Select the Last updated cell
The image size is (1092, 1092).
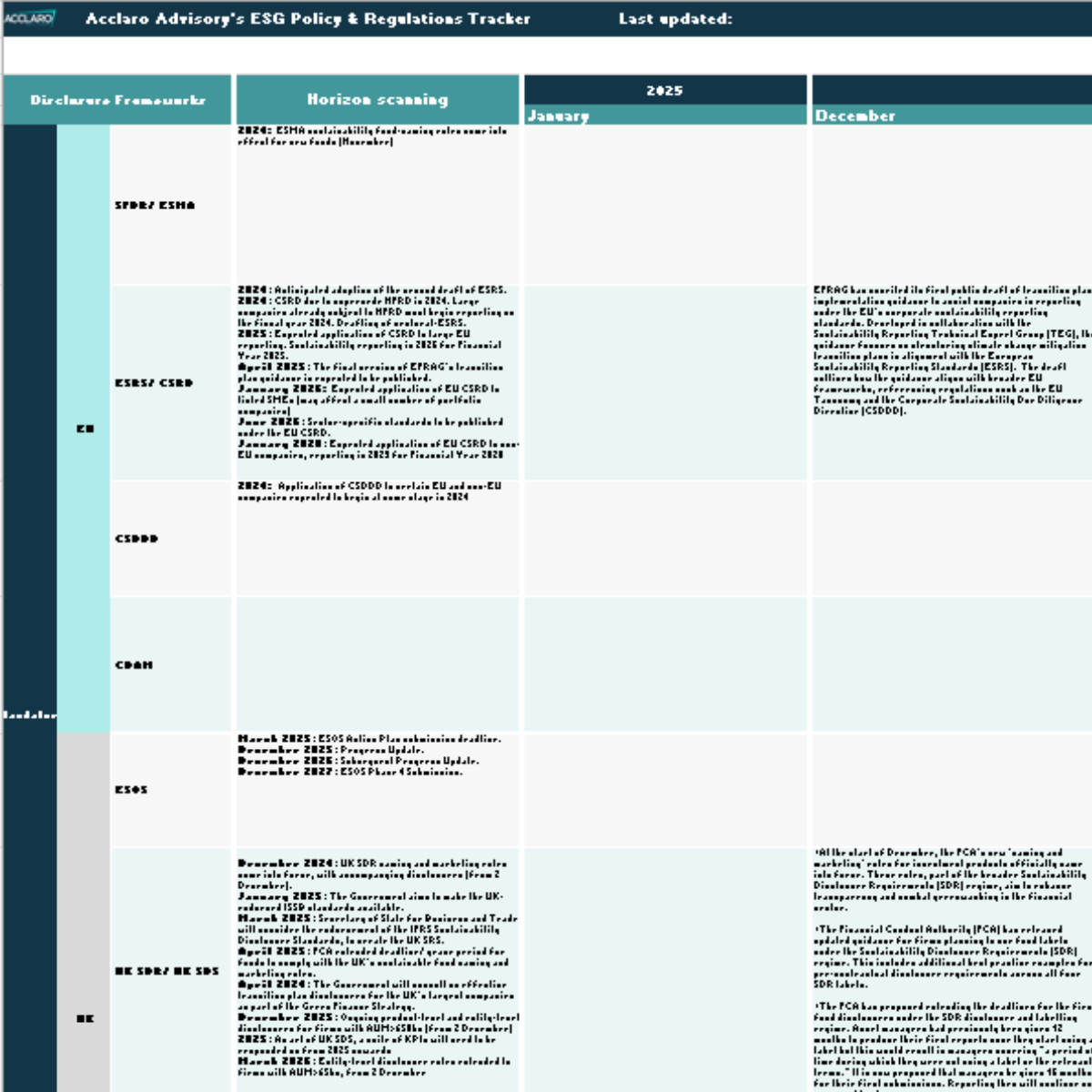pos(675,18)
